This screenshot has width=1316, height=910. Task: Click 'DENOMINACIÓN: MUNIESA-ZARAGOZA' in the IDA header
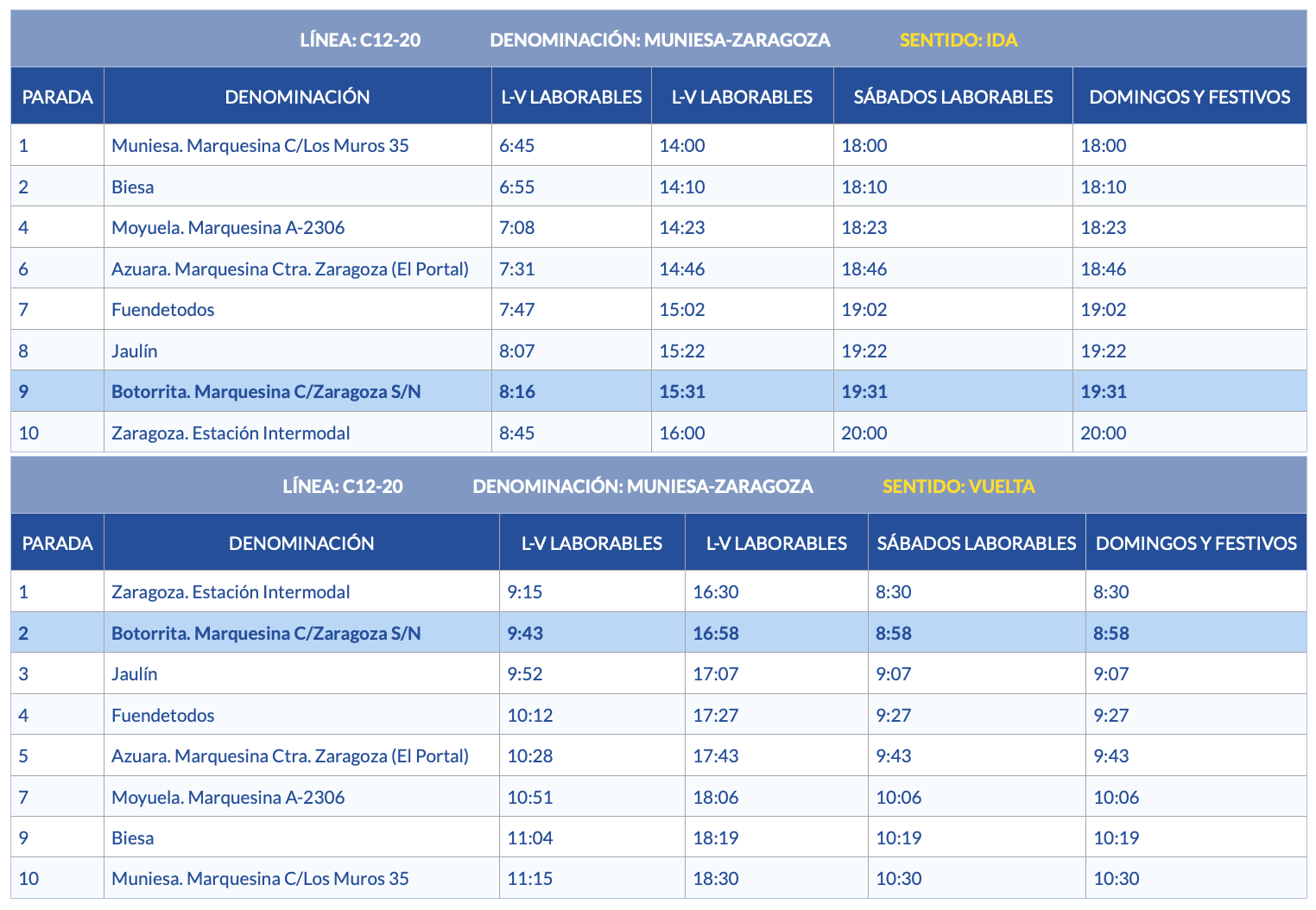[x=660, y=40]
